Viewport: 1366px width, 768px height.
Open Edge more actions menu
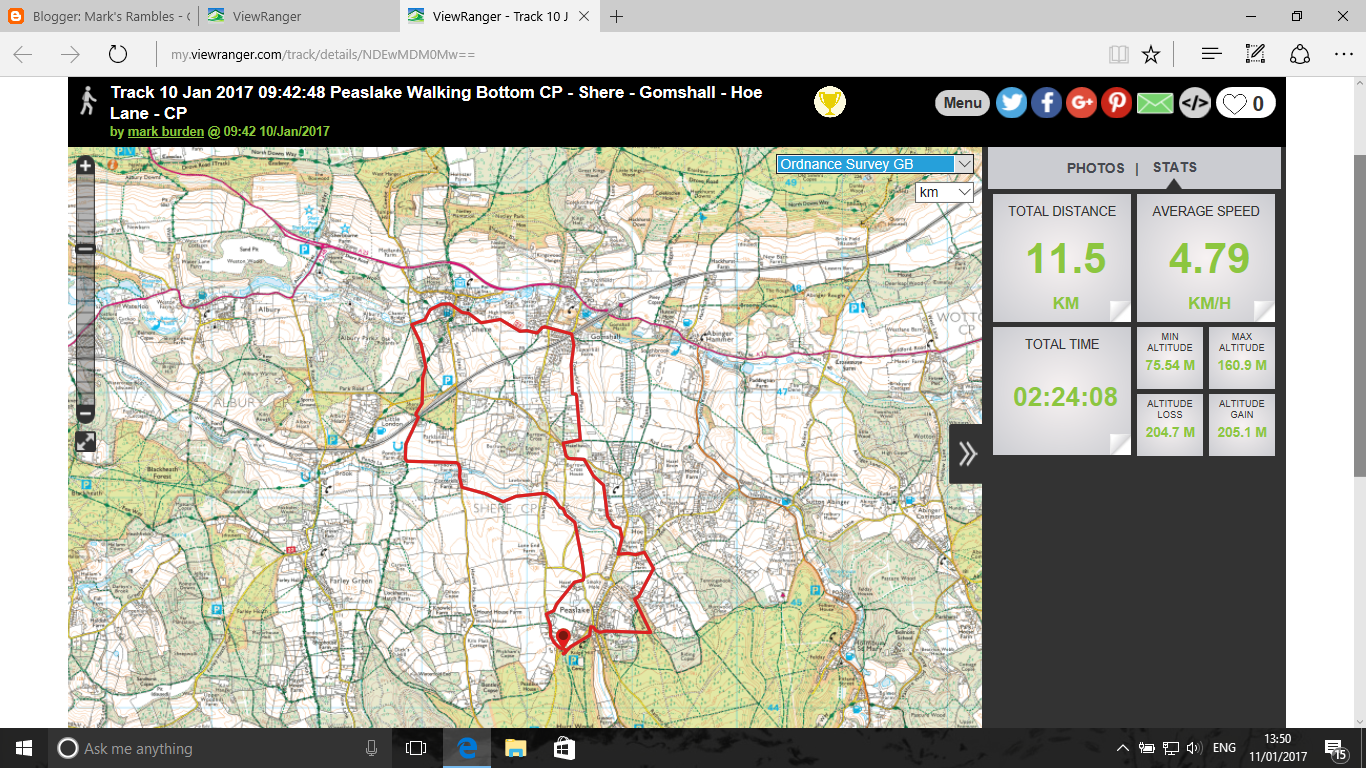tap(1343, 54)
